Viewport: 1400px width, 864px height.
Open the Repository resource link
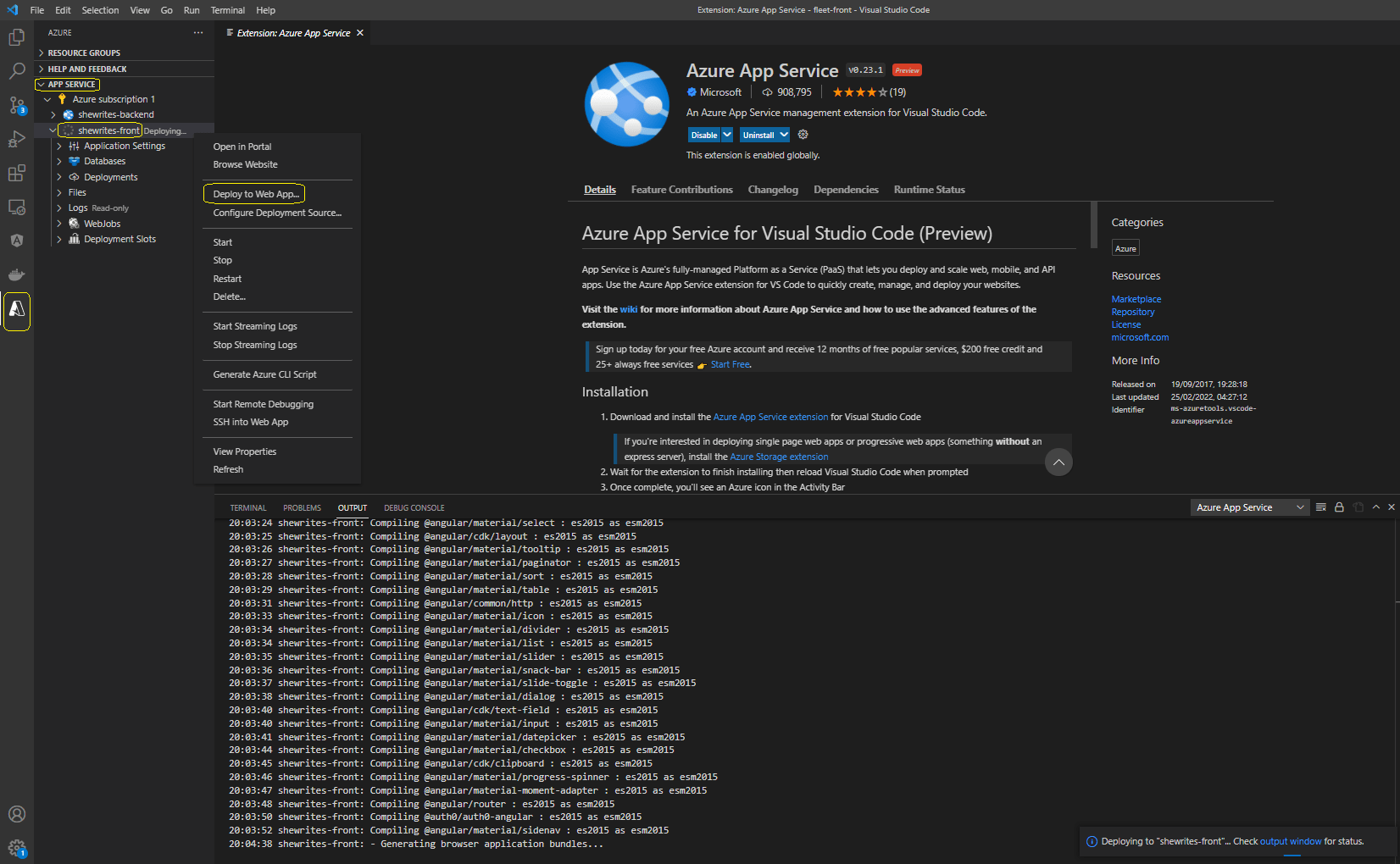[1133, 312]
